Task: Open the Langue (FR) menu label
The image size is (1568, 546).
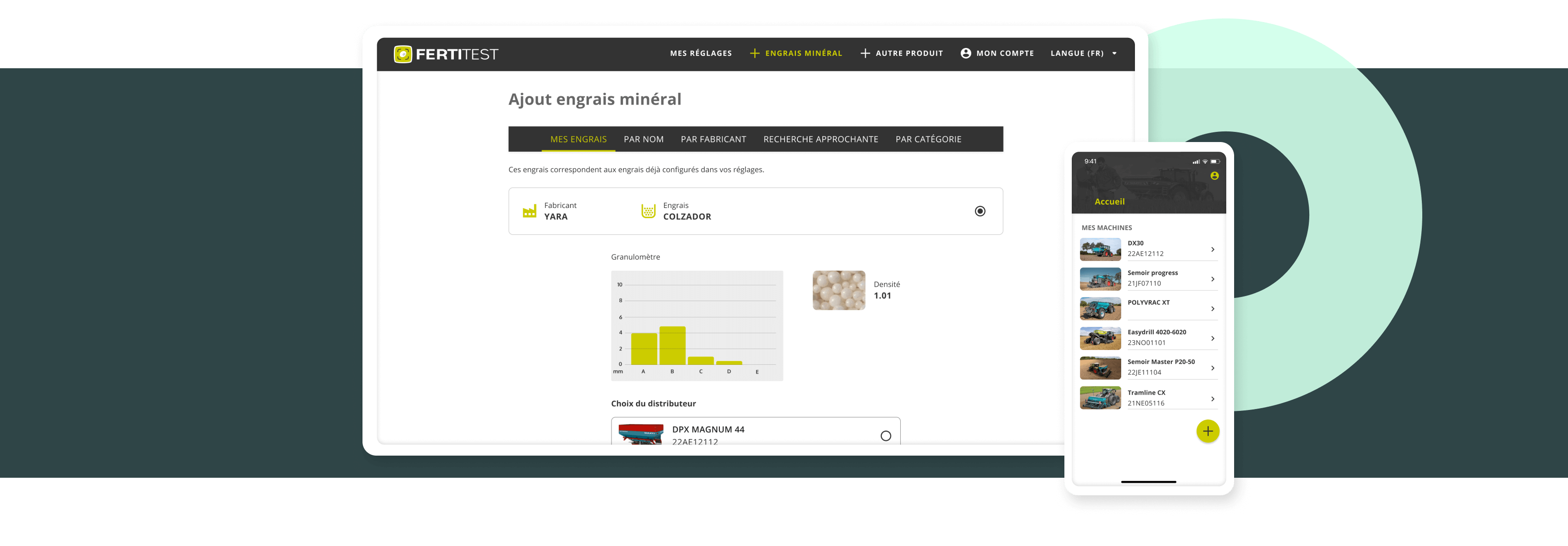Action: pyautogui.click(x=1077, y=53)
